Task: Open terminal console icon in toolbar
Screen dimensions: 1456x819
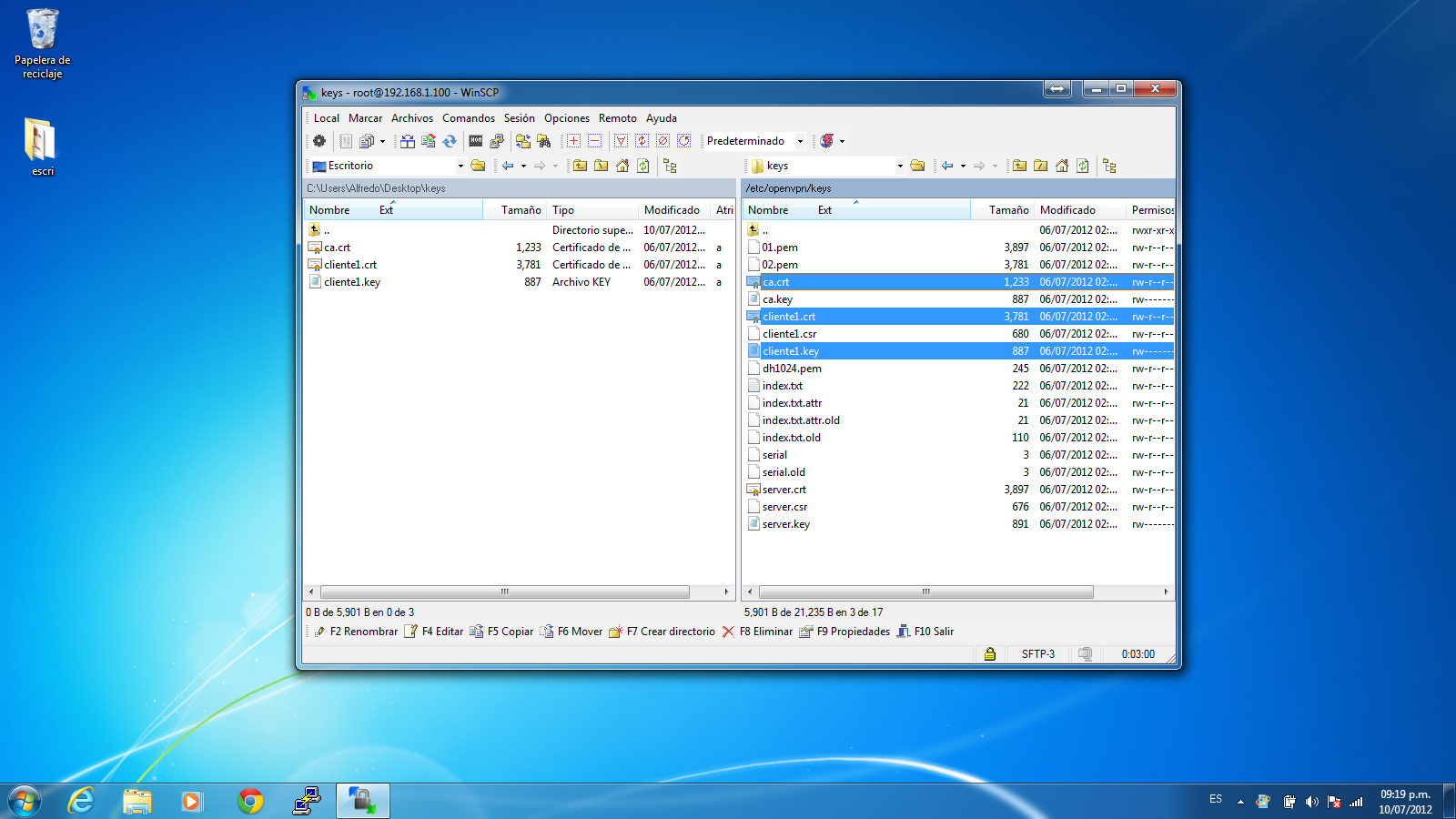Action: click(475, 141)
